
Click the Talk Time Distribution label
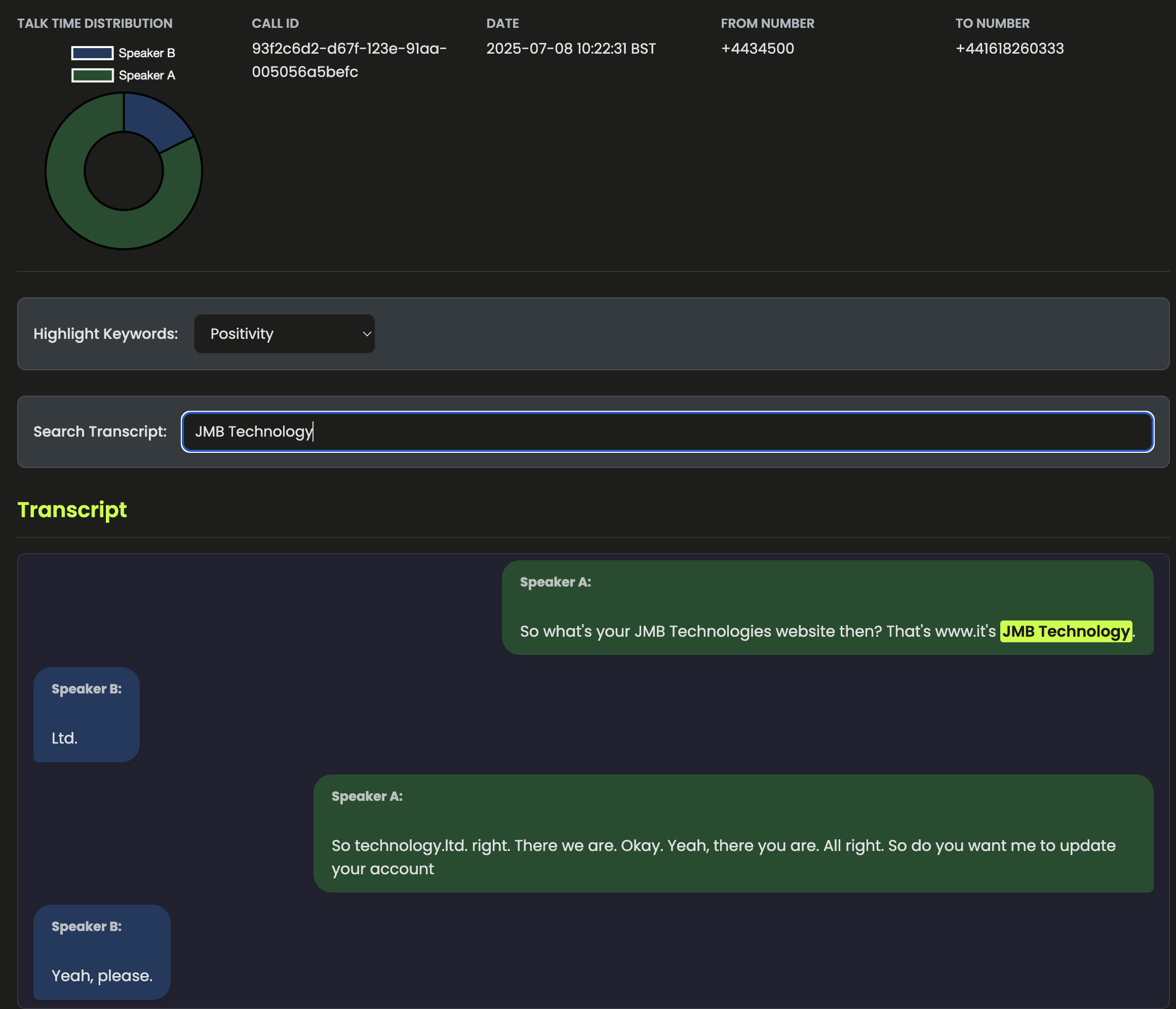click(95, 23)
